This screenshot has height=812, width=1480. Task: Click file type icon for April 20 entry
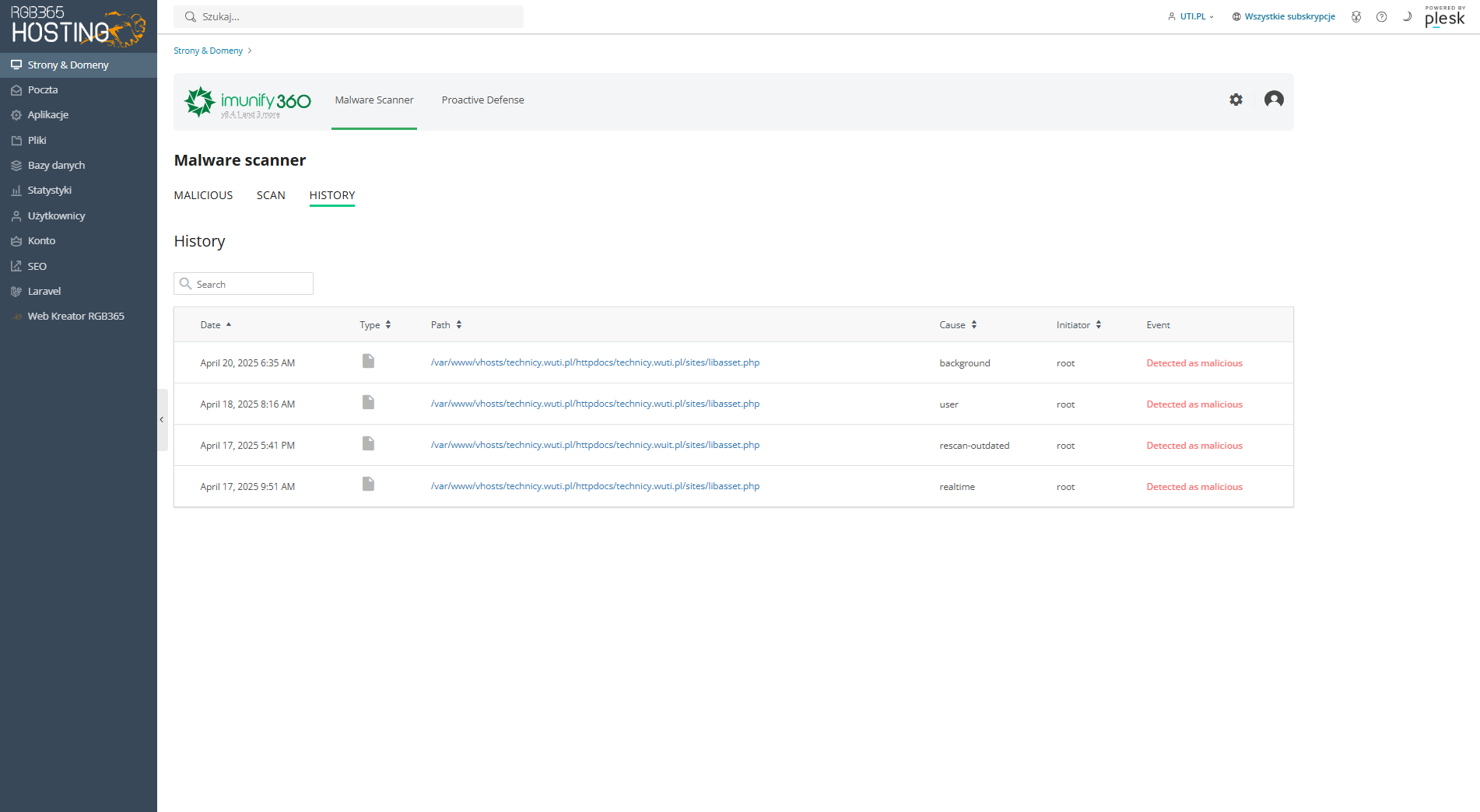click(368, 361)
